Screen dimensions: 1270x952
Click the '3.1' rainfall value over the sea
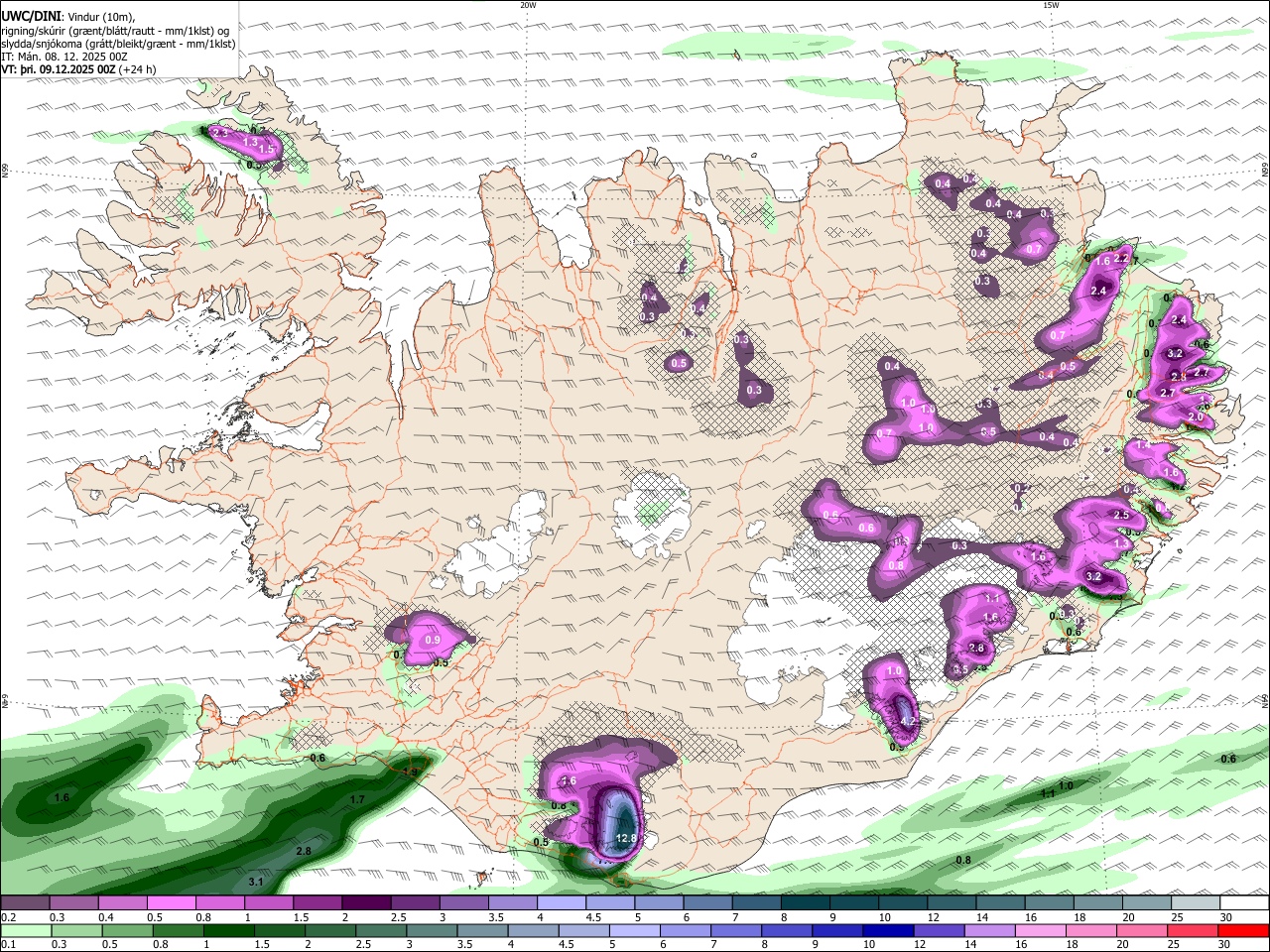pyautogui.click(x=255, y=882)
